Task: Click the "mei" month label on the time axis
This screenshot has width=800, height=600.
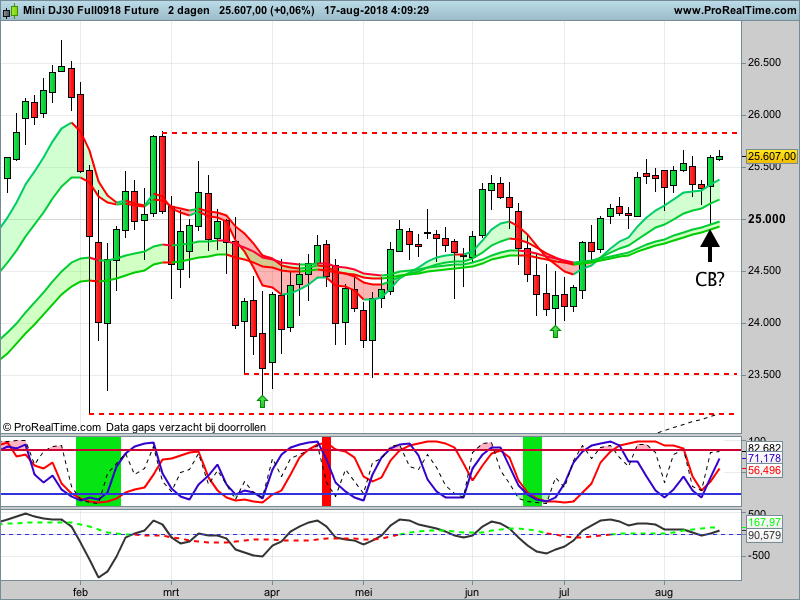Action: coord(363,592)
